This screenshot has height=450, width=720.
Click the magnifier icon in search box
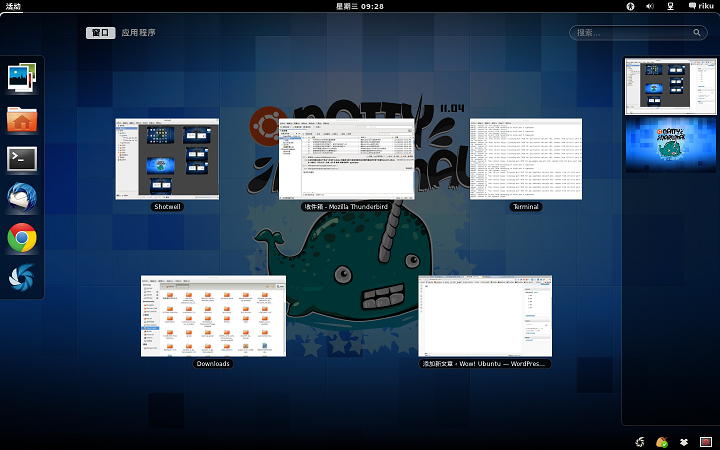[x=697, y=33]
